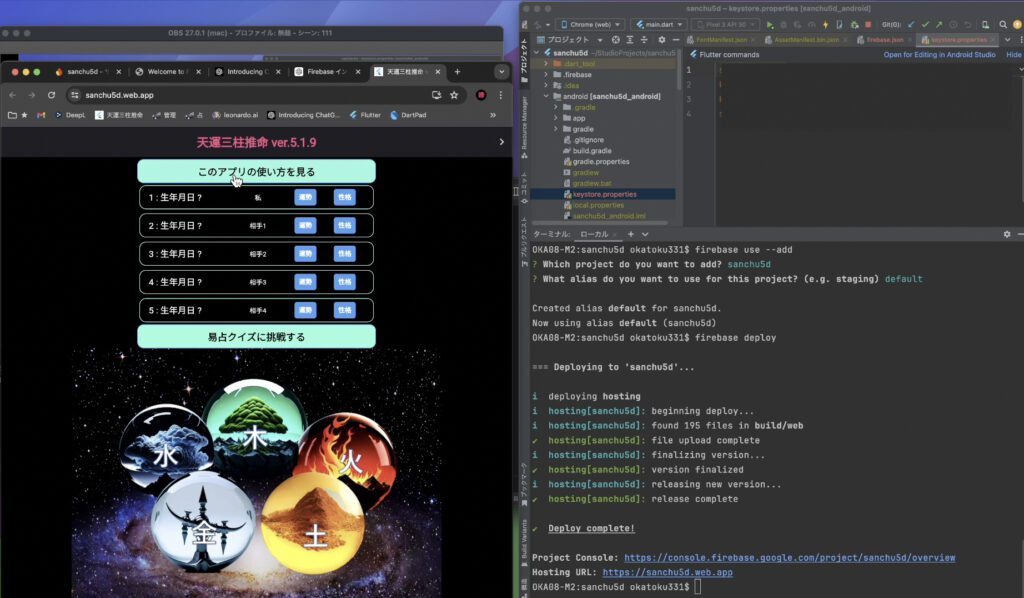Click the 易占クイズに挑戦する button
1024x598 pixels.
pos(256,337)
